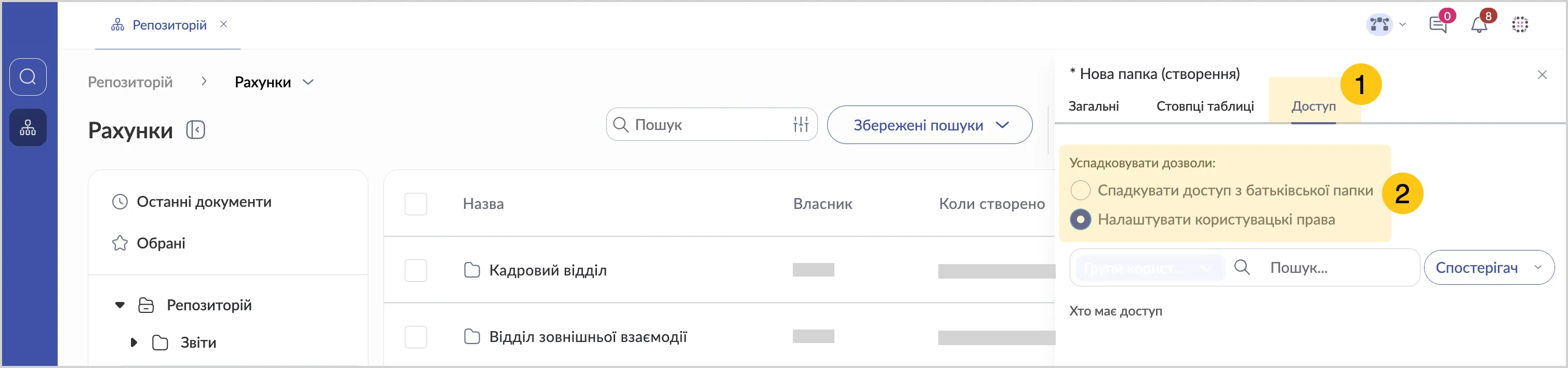Tick the checkbox for Кадровий відділ row
The width and height of the screenshot is (1568, 368).
click(416, 270)
